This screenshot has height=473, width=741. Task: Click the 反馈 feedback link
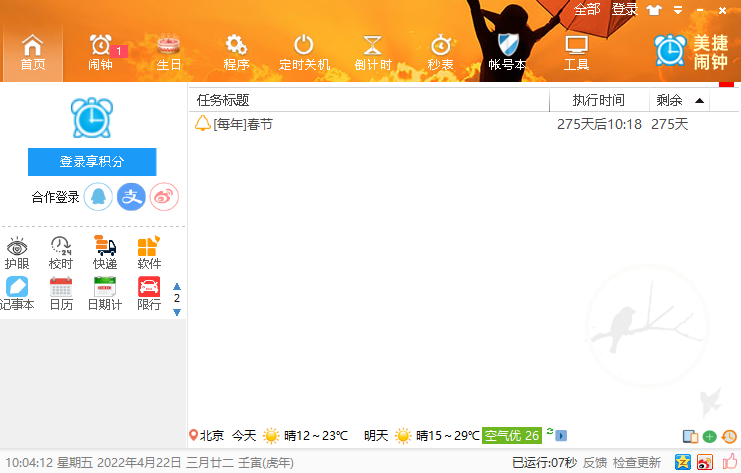[595, 463]
